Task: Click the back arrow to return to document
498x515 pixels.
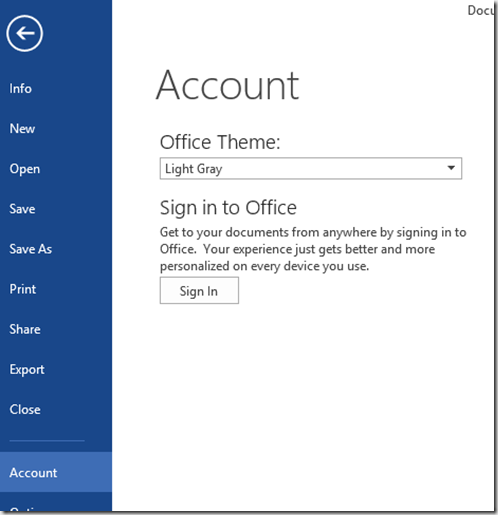Action: point(24,33)
